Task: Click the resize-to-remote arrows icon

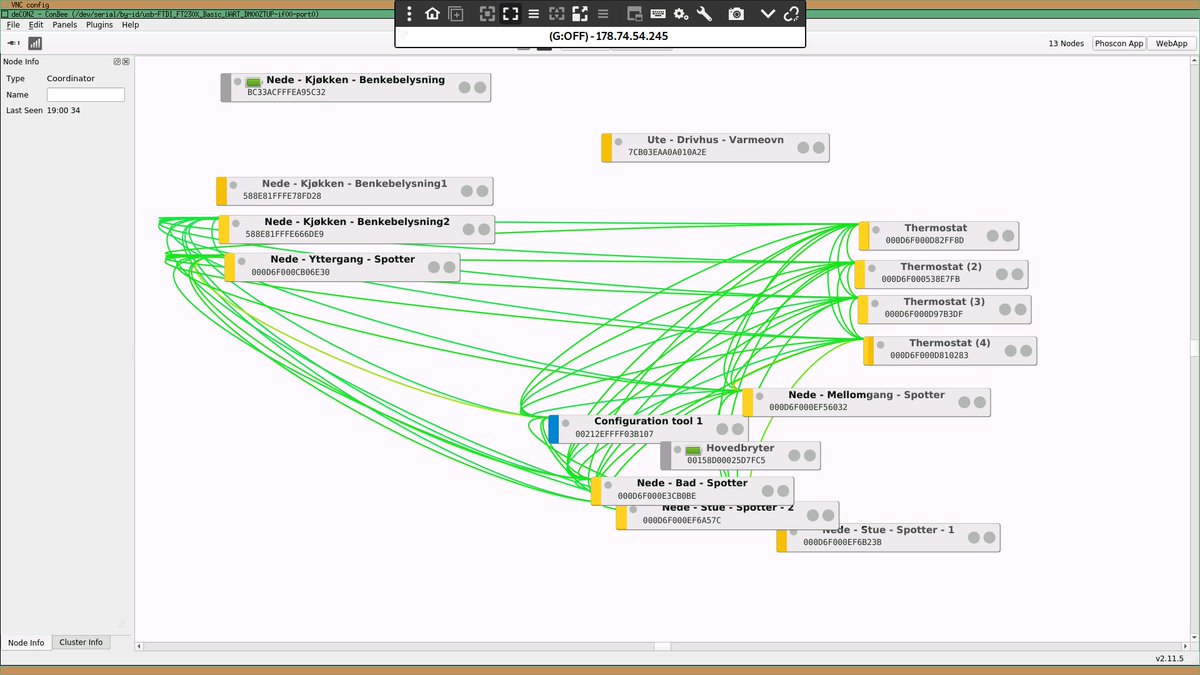Action: click(x=580, y=14)
